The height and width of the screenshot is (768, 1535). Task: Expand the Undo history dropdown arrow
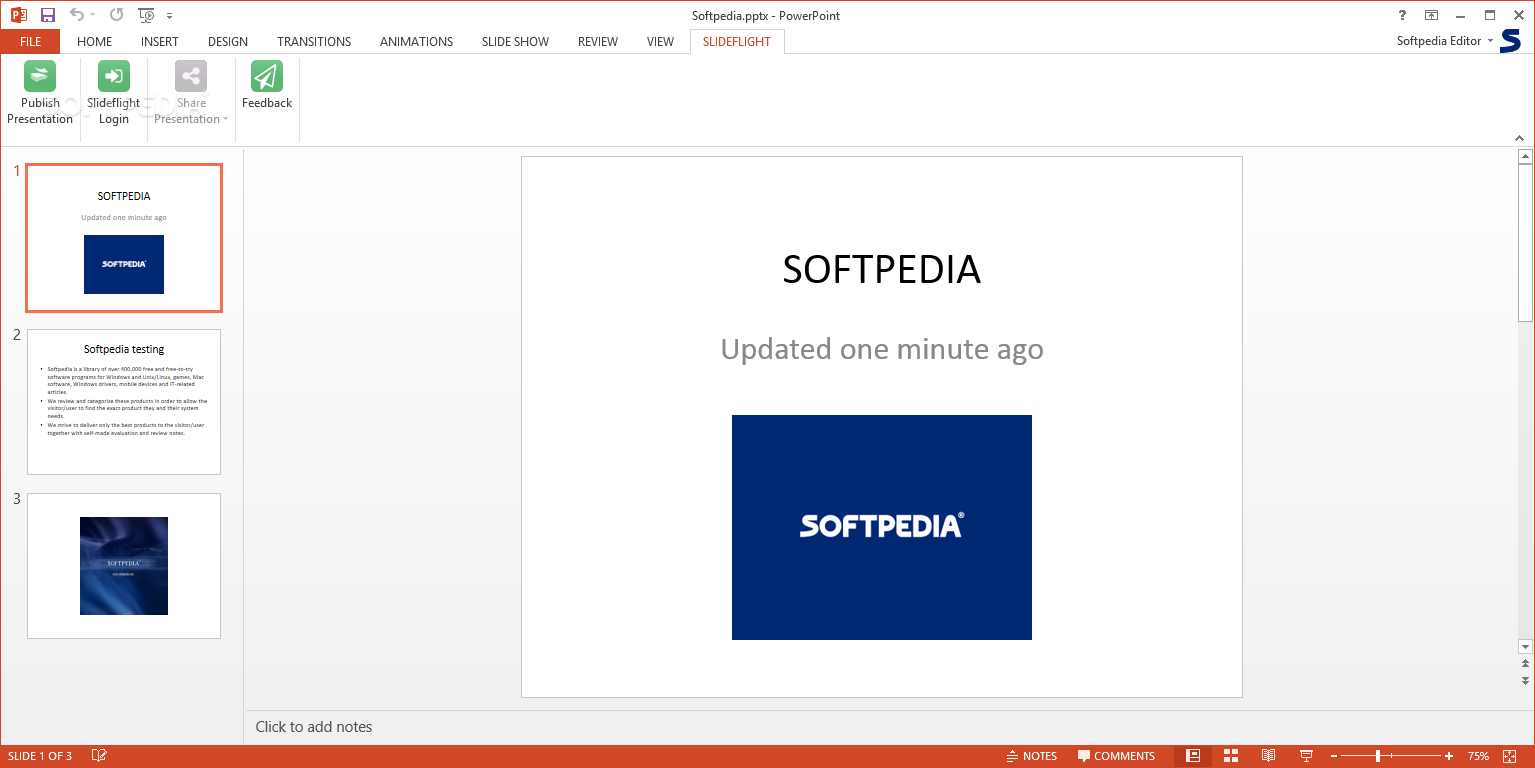(x=93, y=15)
